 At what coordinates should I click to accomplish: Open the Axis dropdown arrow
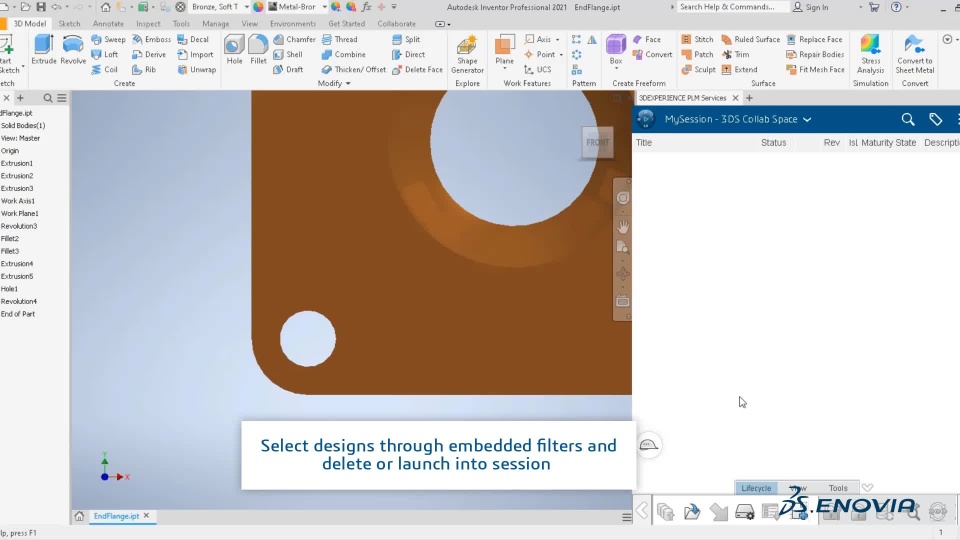click(557, 39)
